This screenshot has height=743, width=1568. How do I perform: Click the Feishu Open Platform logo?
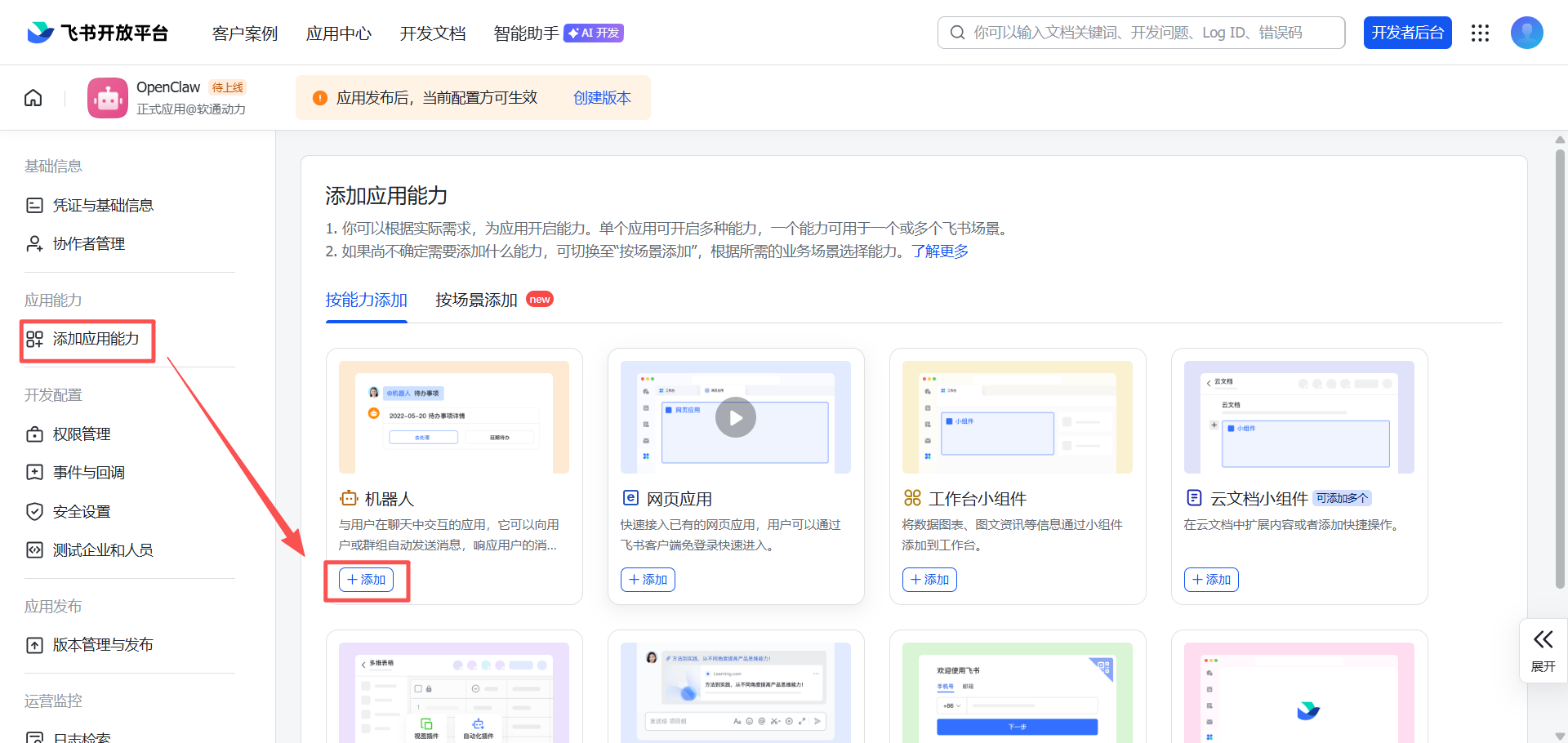tap(97, 33)
